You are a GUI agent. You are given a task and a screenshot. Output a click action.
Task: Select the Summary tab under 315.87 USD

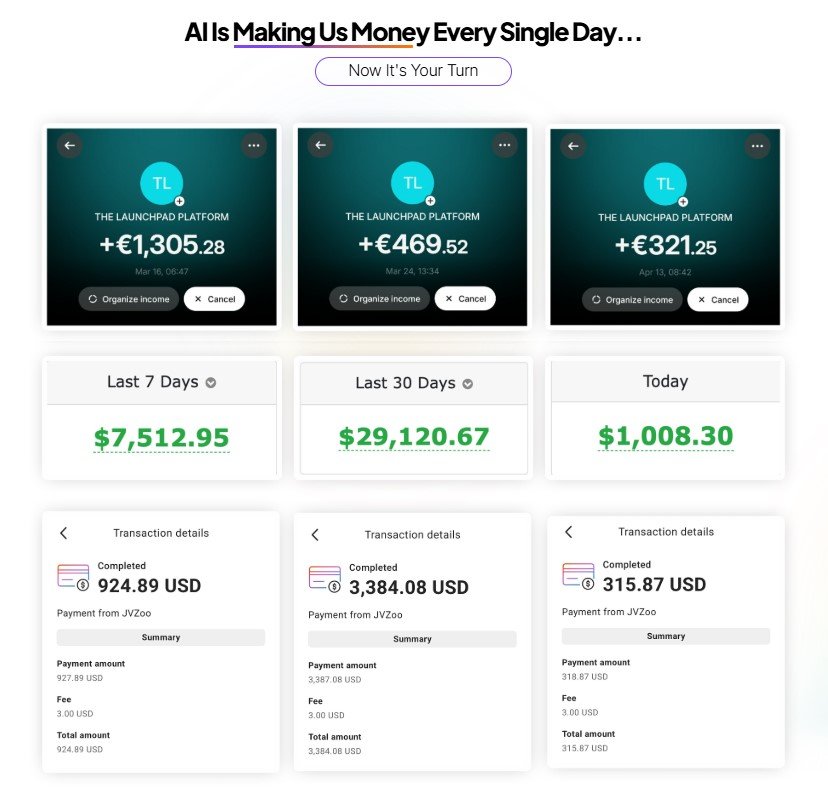664,635
